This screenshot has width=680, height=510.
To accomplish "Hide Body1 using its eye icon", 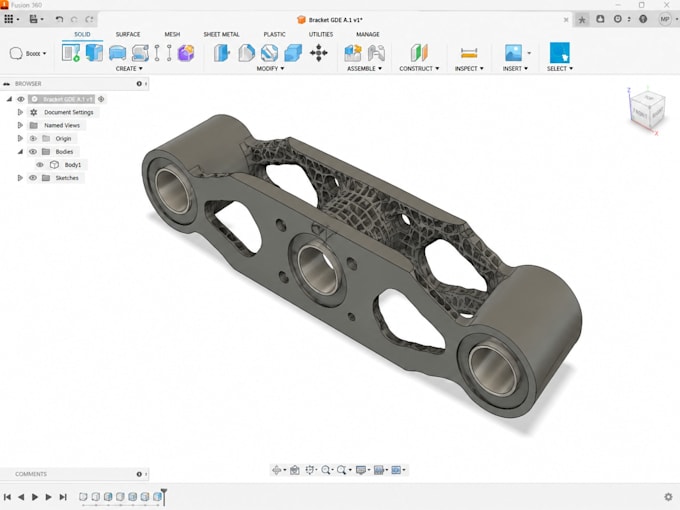I will 40,165.
